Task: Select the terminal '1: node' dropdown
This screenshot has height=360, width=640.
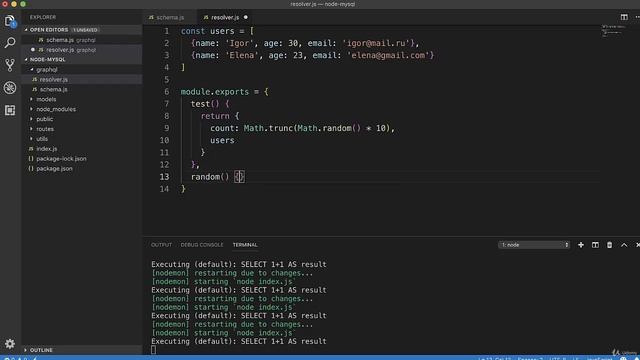Action: click(534, 245)
